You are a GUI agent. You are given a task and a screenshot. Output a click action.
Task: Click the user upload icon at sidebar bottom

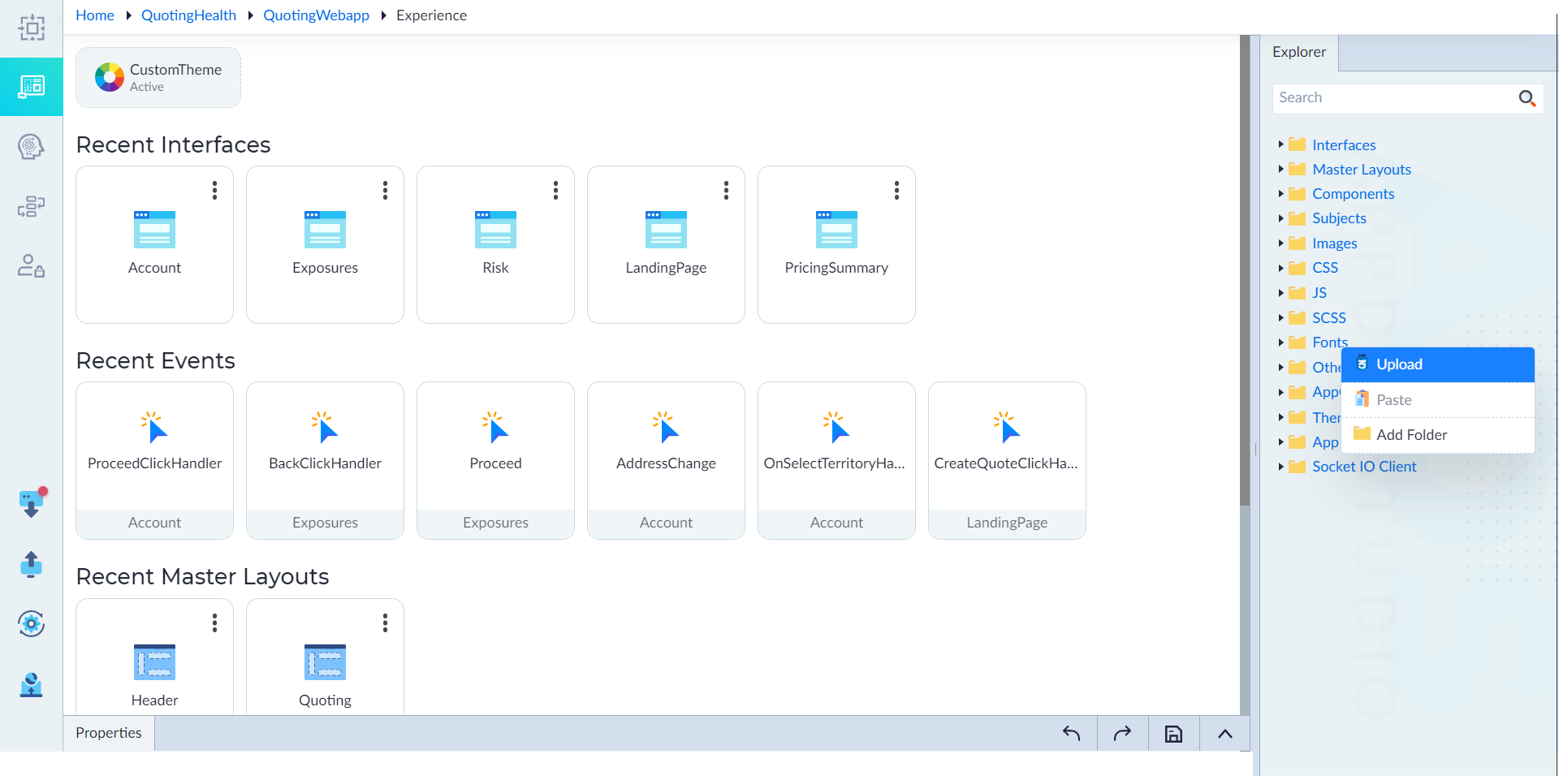click(31, 684)
